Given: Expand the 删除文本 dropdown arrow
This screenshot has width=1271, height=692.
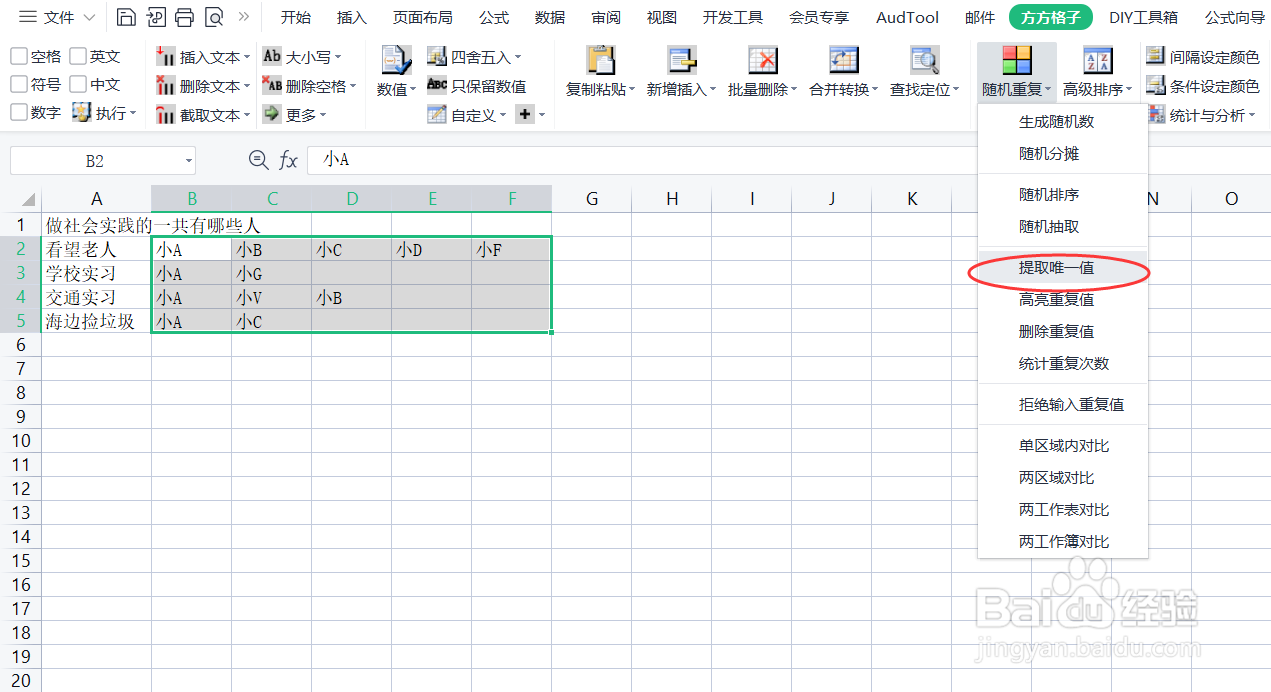Looking at the screenshot, I should click(x=246, y=87).
